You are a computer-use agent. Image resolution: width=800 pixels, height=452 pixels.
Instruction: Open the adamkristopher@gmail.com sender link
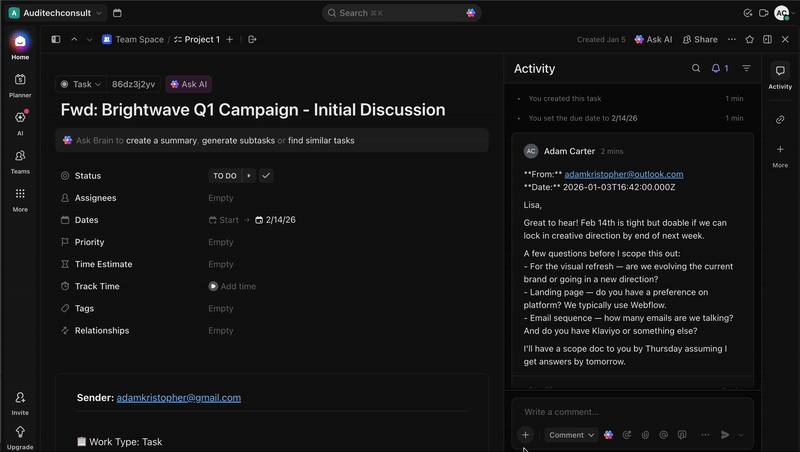pos(178,397)
